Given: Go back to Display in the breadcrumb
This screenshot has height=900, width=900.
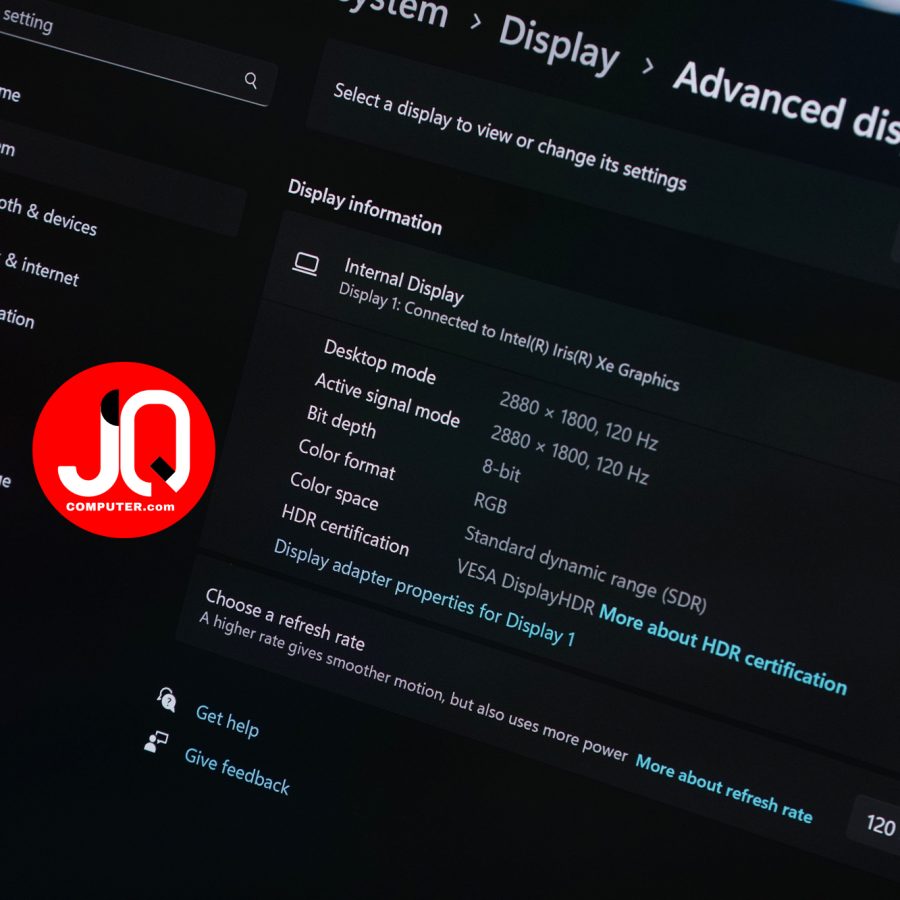Looking at the screenshot, I should (x=558, y=45).
